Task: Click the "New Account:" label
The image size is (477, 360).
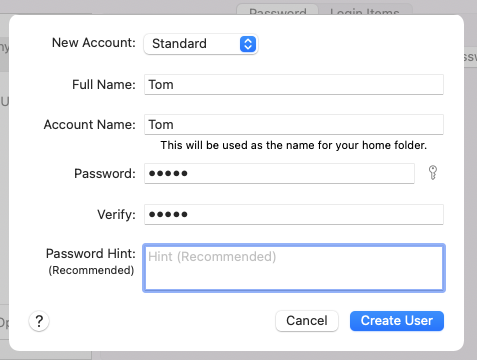Action: pos(94,43)
